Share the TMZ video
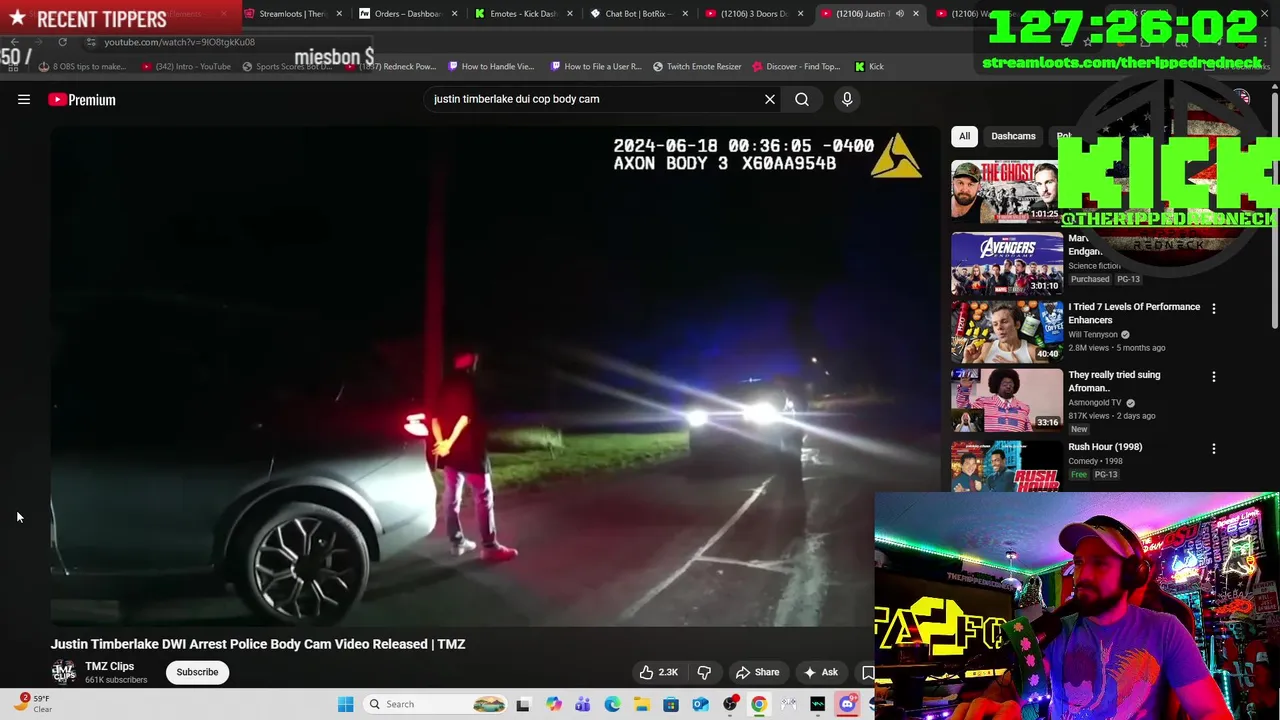The height and width of the screenshot is (720, 1280). pos(757,672)
